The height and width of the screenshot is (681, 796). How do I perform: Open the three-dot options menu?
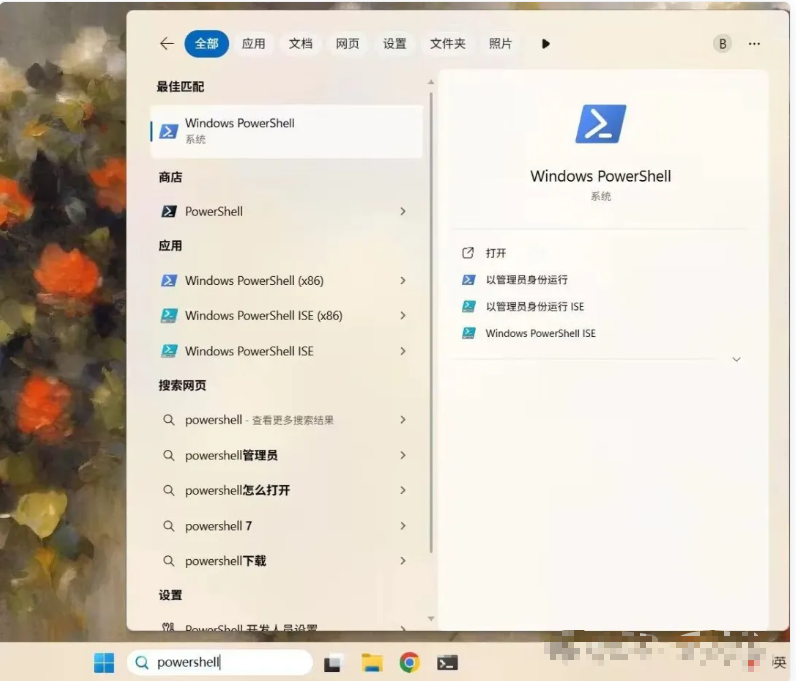[x=754, y=44]
